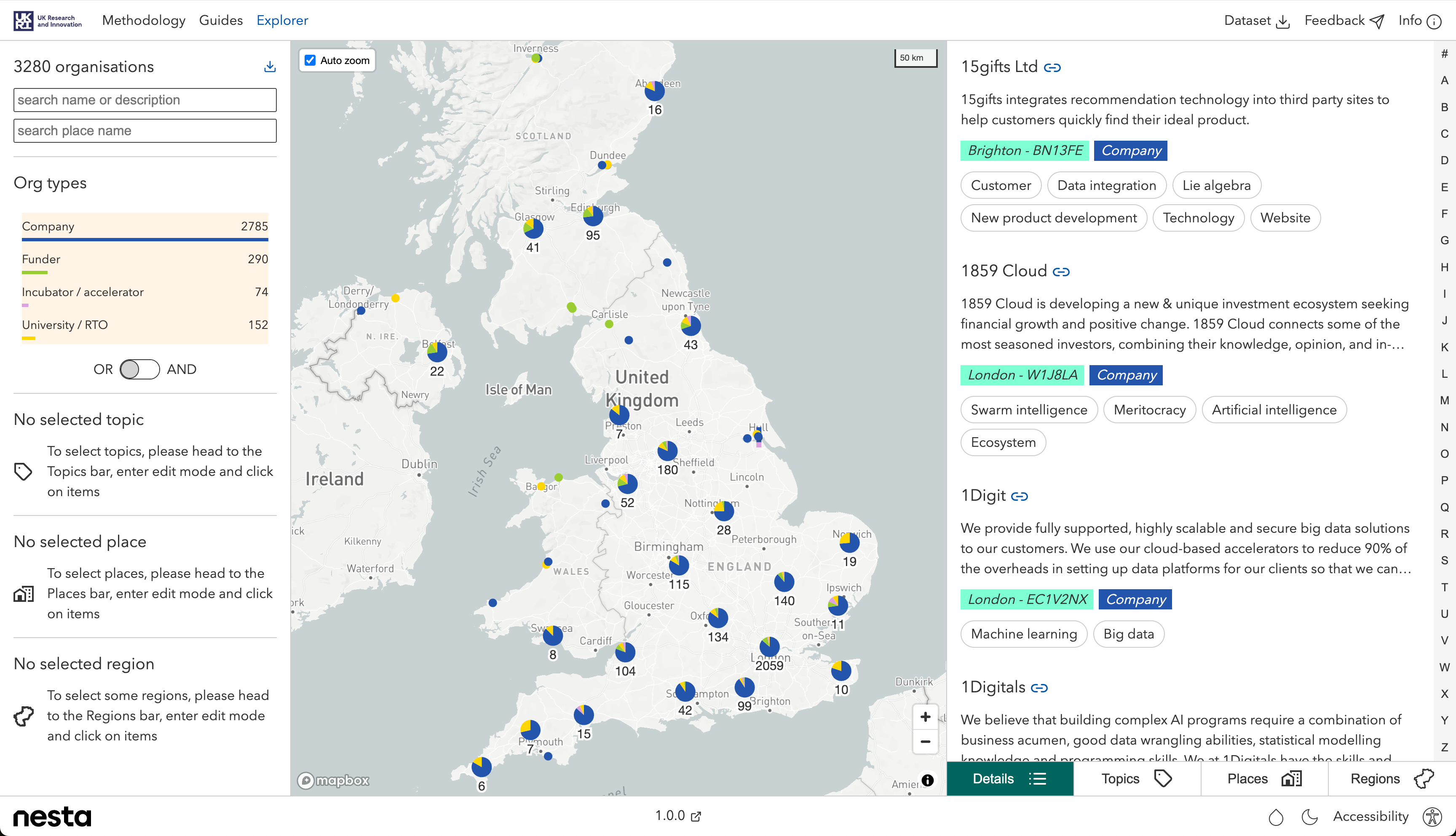Screen dimensions: 1456x836
Task: Click the Machine learning topic tag
Action: pyautogui.click(x=1023, y=634)
